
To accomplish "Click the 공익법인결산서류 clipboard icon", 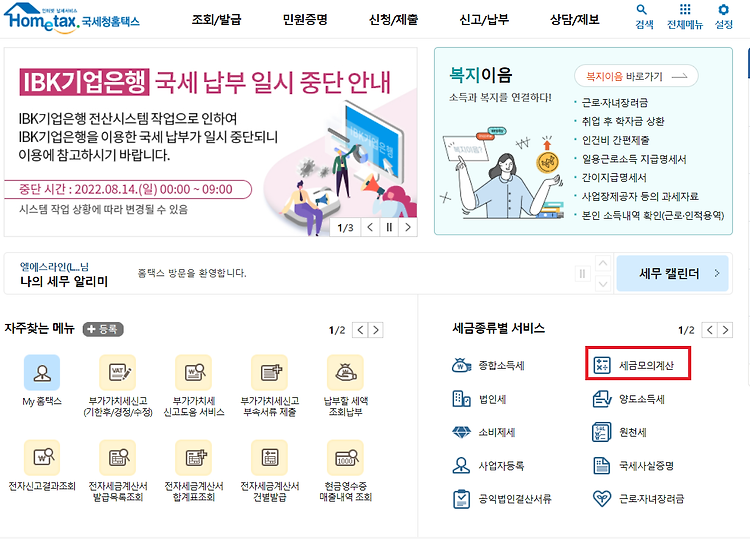I will [x=462, y=499].
